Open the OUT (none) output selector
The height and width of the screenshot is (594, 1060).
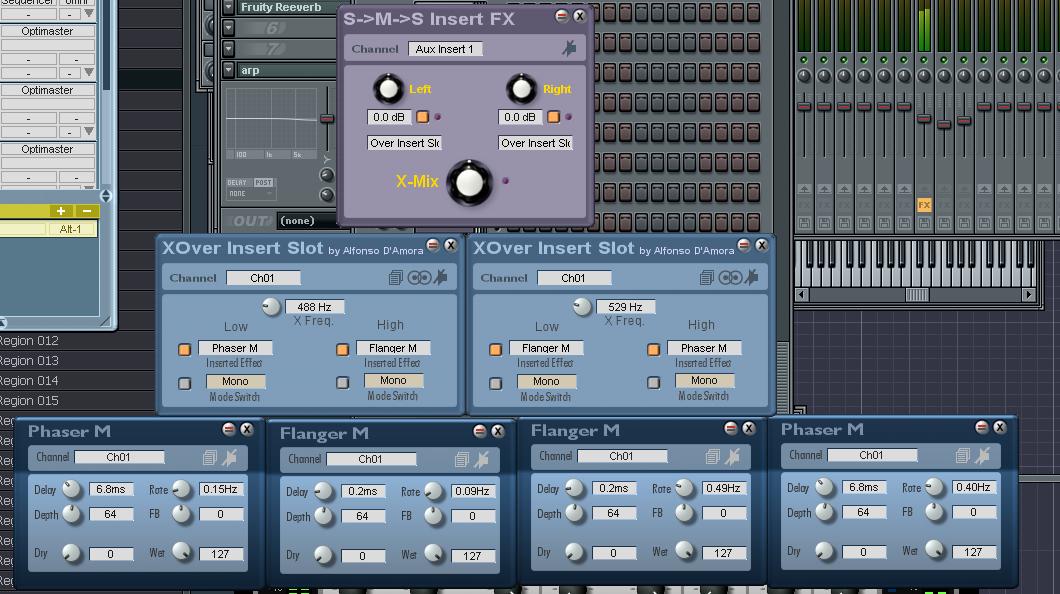(307, 220)
